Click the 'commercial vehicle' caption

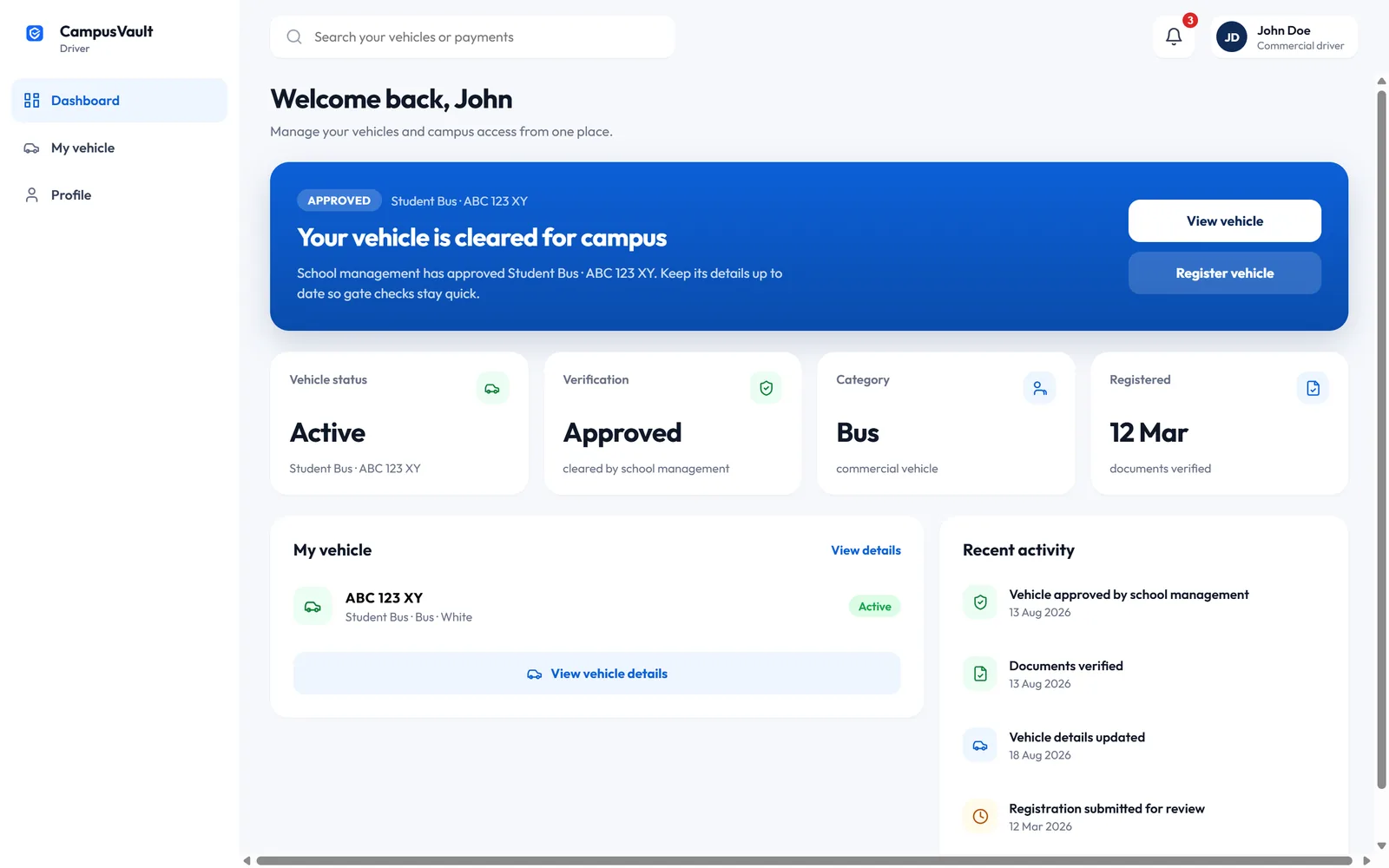tap(886, 469)
